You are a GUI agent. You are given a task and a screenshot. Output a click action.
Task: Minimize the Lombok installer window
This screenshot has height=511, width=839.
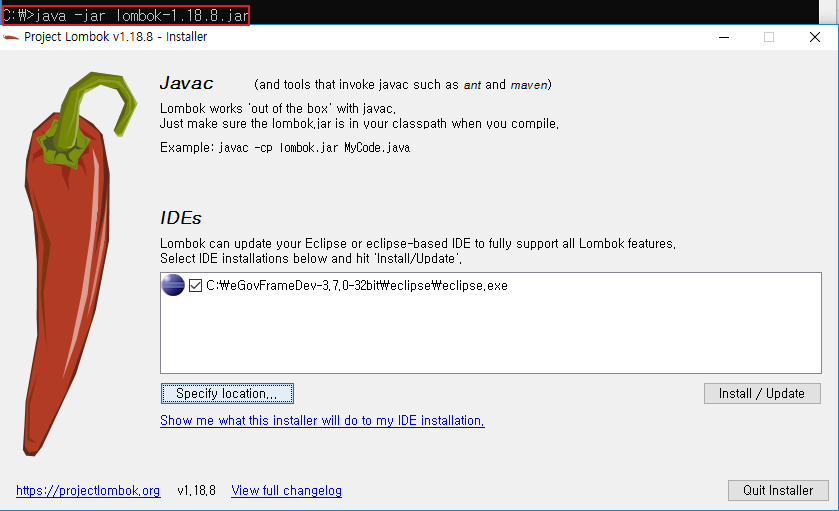click(724, 37)
